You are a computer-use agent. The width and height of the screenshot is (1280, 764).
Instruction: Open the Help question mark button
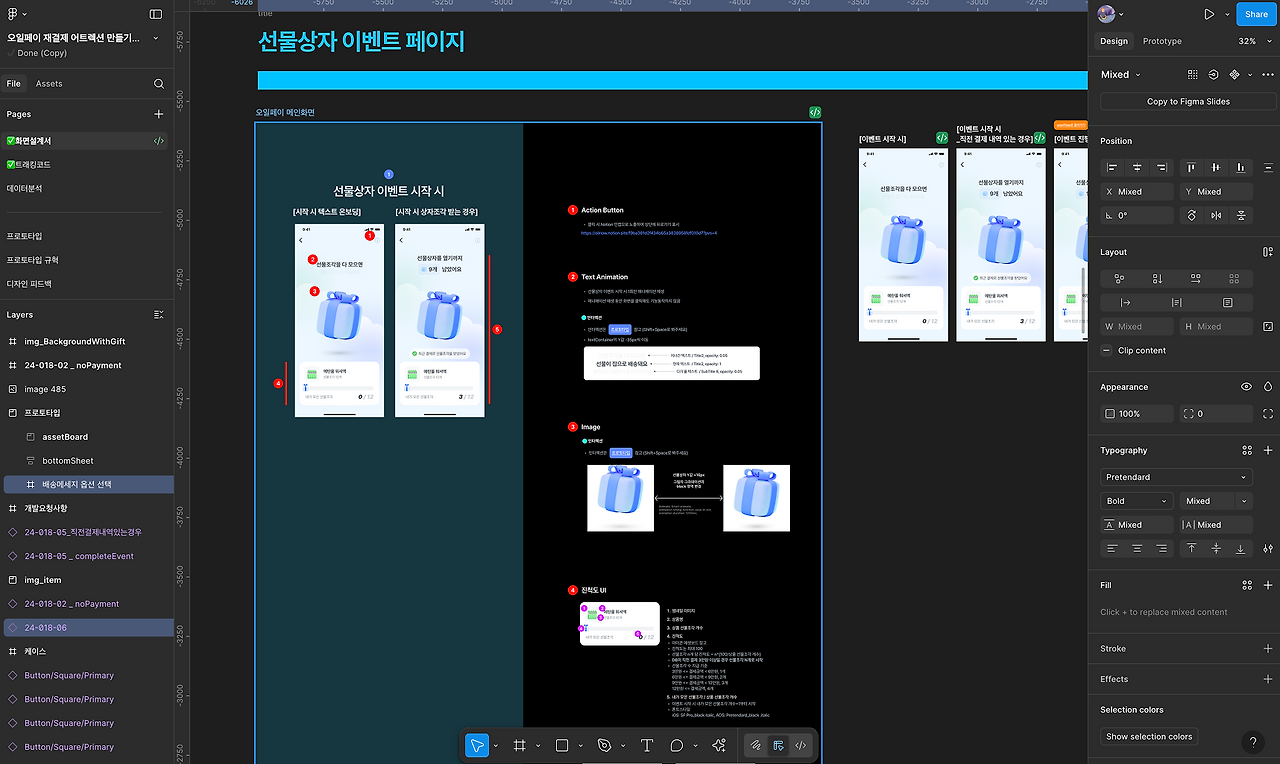click(1253, 742)
